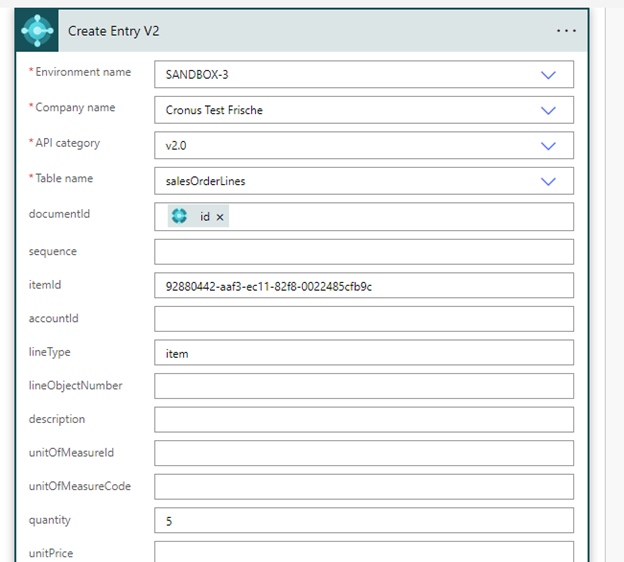Click the id dynamic content token icon

[x=179, y=216]
